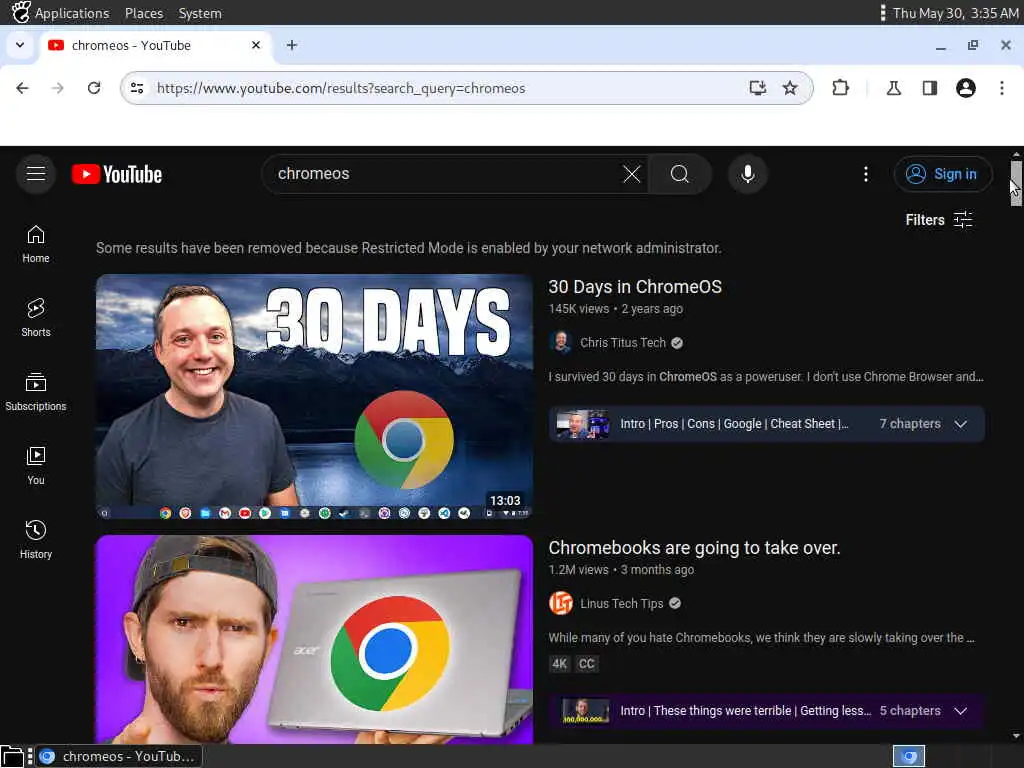This screenshot has width=1024, height=768.
Task: Click Chris Titus Tech channel avatar
Action: pyautogui.click(x=561, y=342)
